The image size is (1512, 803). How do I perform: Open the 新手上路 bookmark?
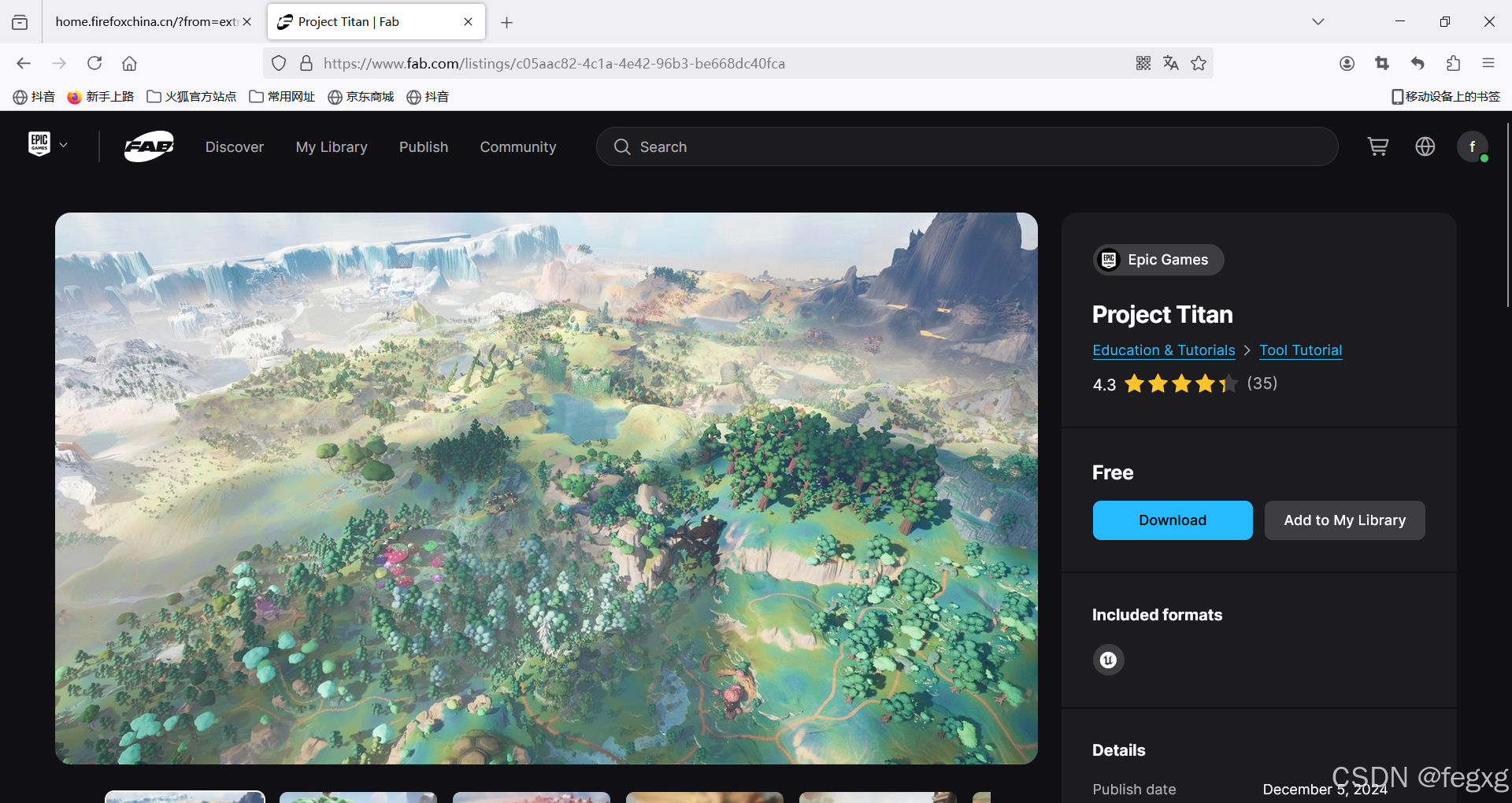click(x=101, y=97)
